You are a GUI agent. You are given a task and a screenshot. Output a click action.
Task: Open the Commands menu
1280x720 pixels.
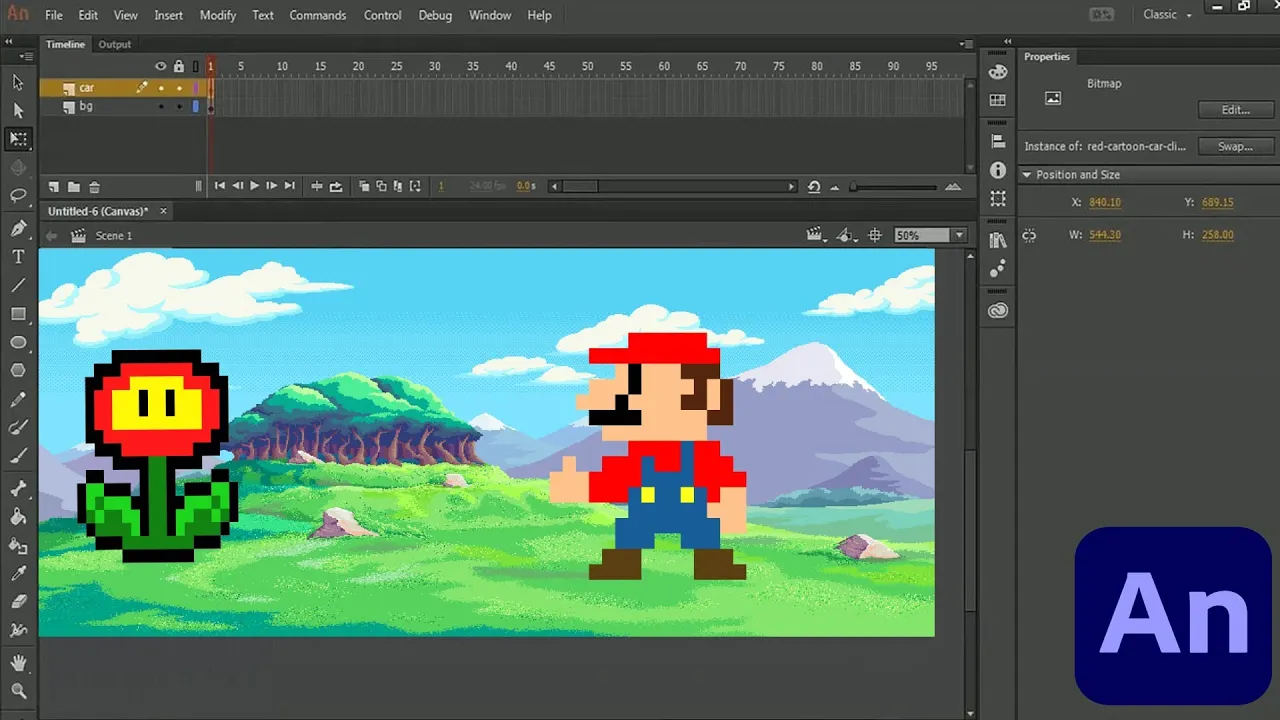coord(318,15)
